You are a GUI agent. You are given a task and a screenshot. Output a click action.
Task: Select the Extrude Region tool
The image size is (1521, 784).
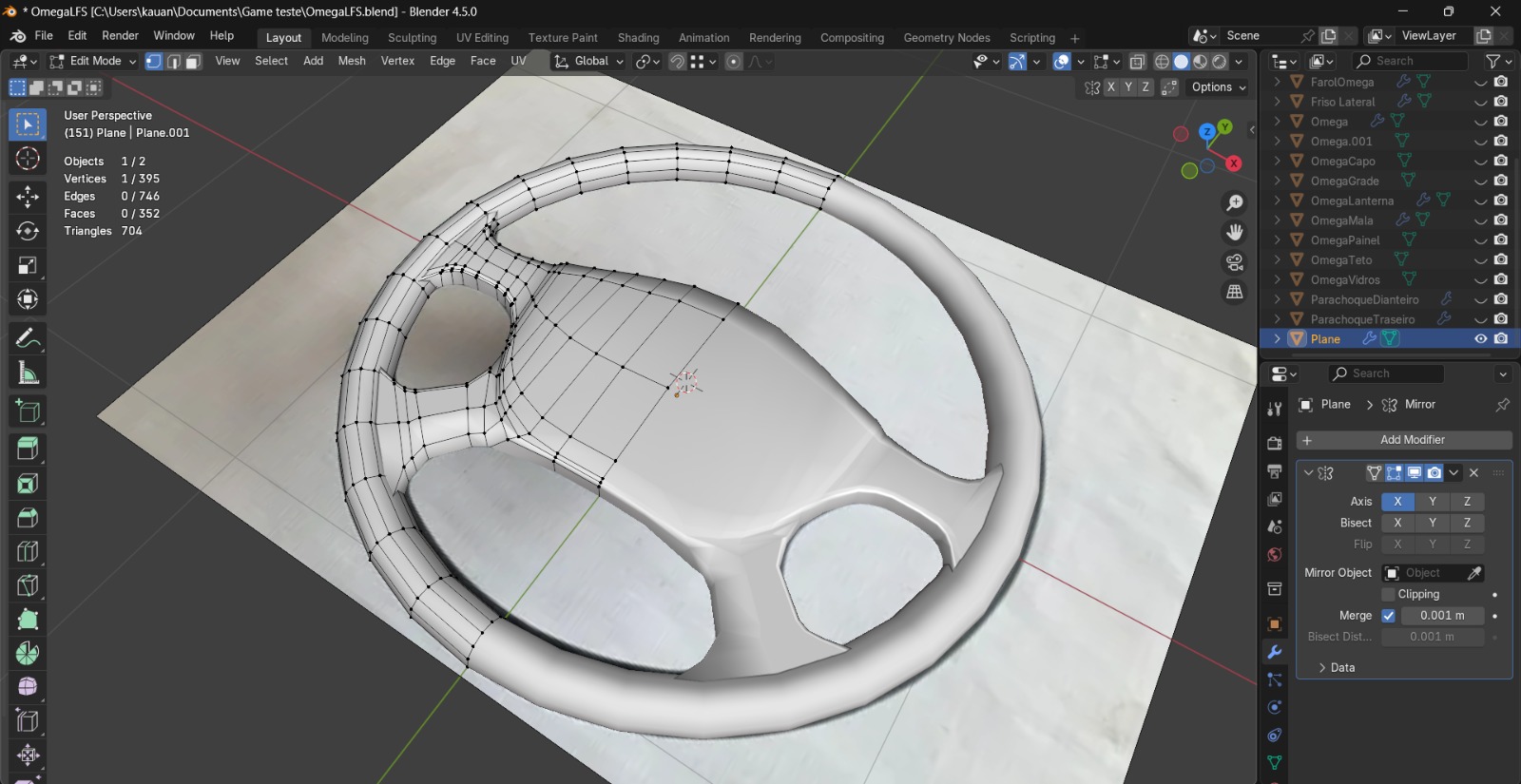(x=28, y=448)
